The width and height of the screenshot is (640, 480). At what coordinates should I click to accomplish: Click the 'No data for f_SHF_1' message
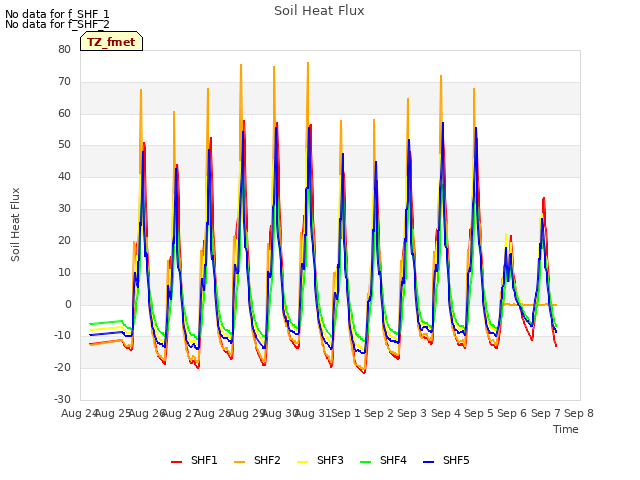[x=57, y=14]
